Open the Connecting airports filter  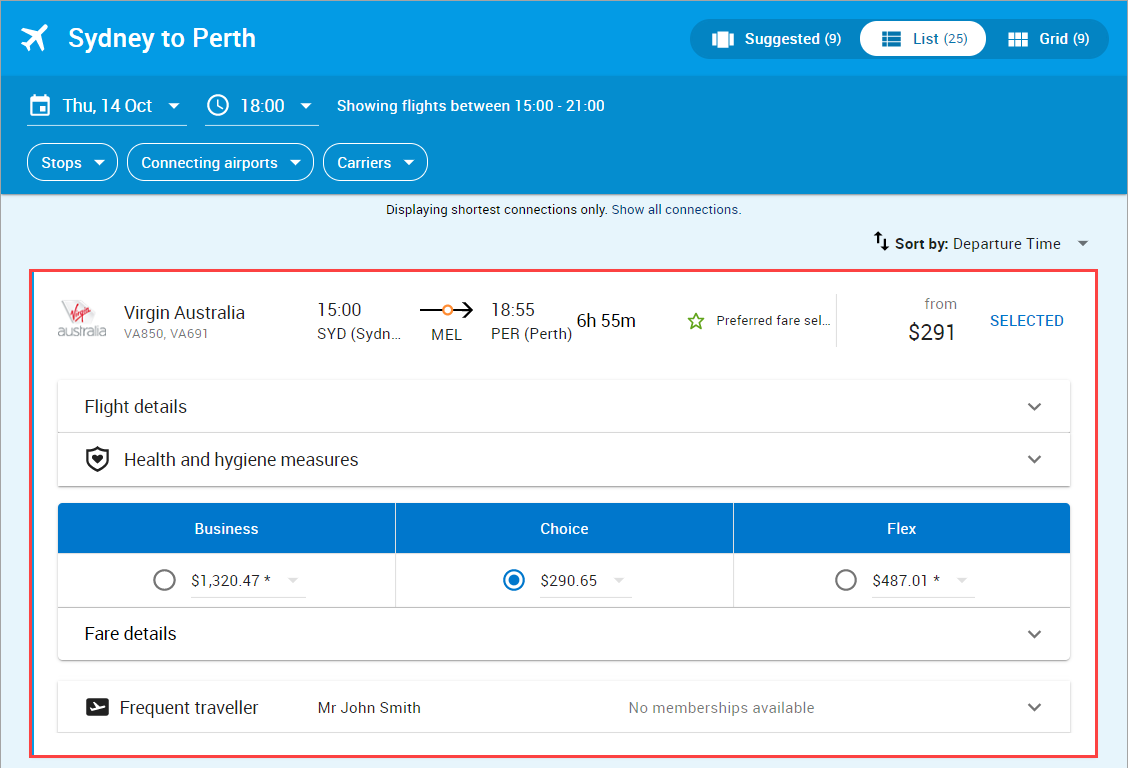pyautogui.click(x=220, y=163)
